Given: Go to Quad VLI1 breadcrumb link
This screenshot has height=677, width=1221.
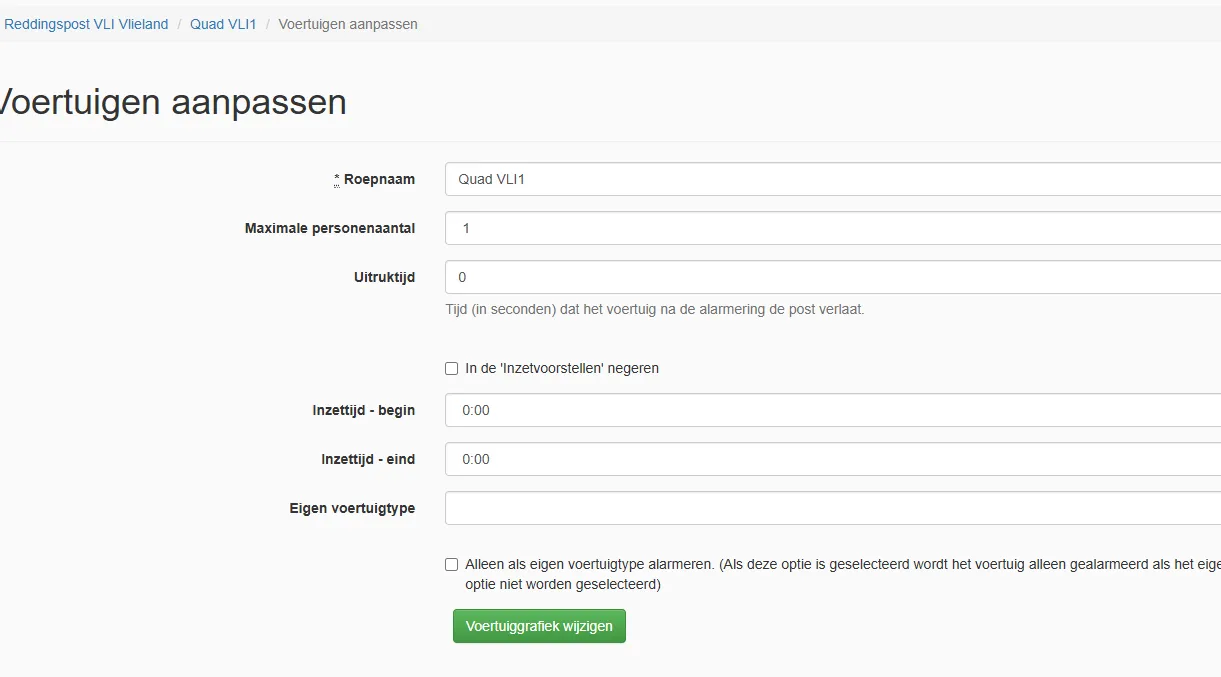Looking at the screenshot, I should 223,24.
